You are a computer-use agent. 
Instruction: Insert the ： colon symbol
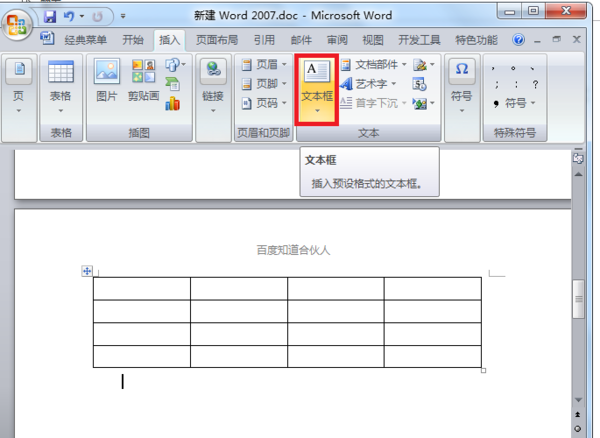516,85
